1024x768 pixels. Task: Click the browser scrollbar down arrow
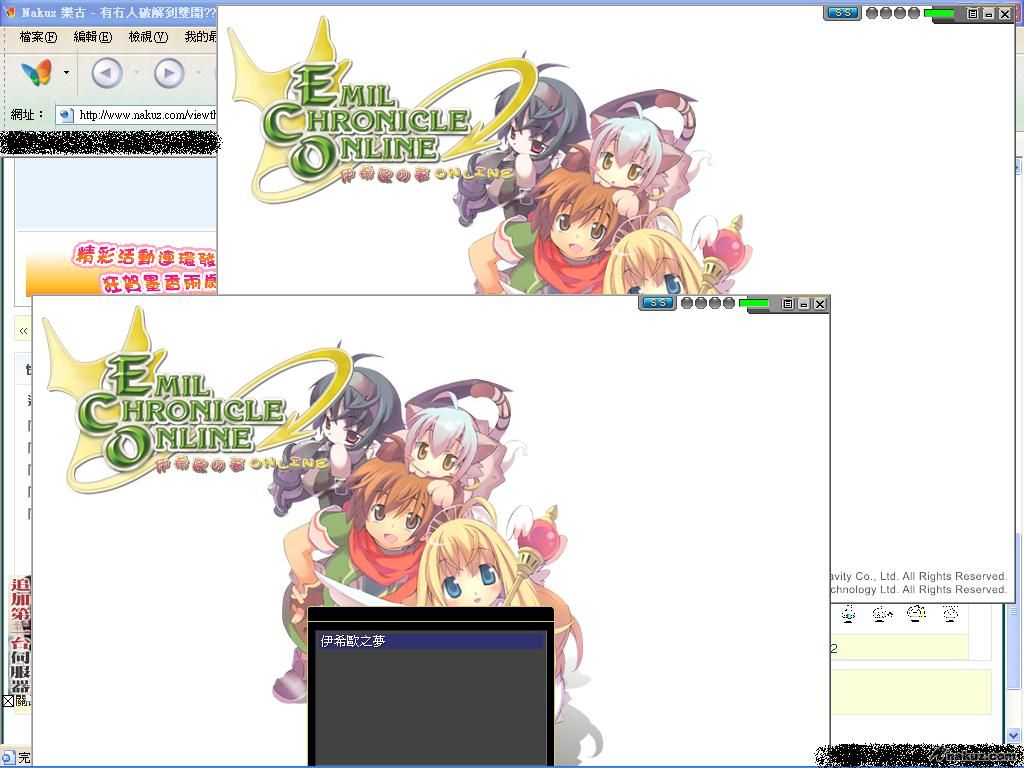(1013, 736)
